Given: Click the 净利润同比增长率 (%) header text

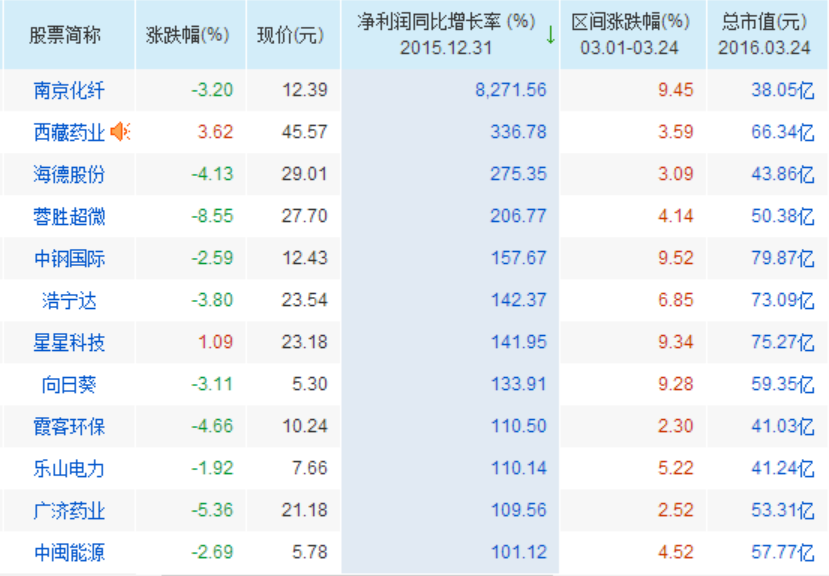Looking at the screenshot, I should pyautogui.click(x=446, y=22).
